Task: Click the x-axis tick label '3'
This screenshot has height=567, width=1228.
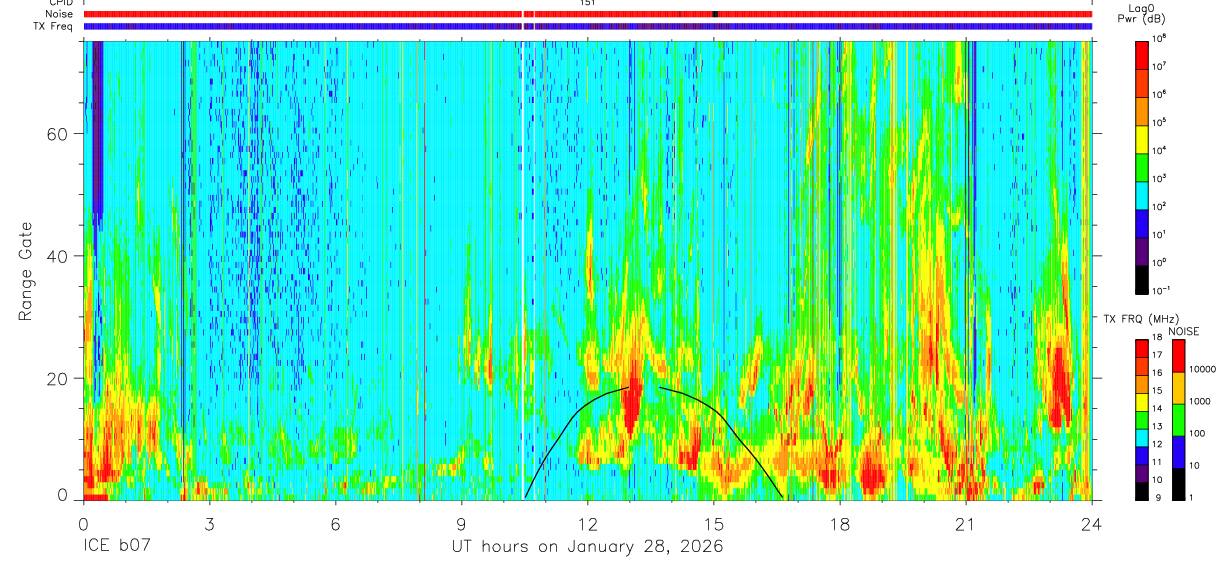Action: (x=209, y=523)
